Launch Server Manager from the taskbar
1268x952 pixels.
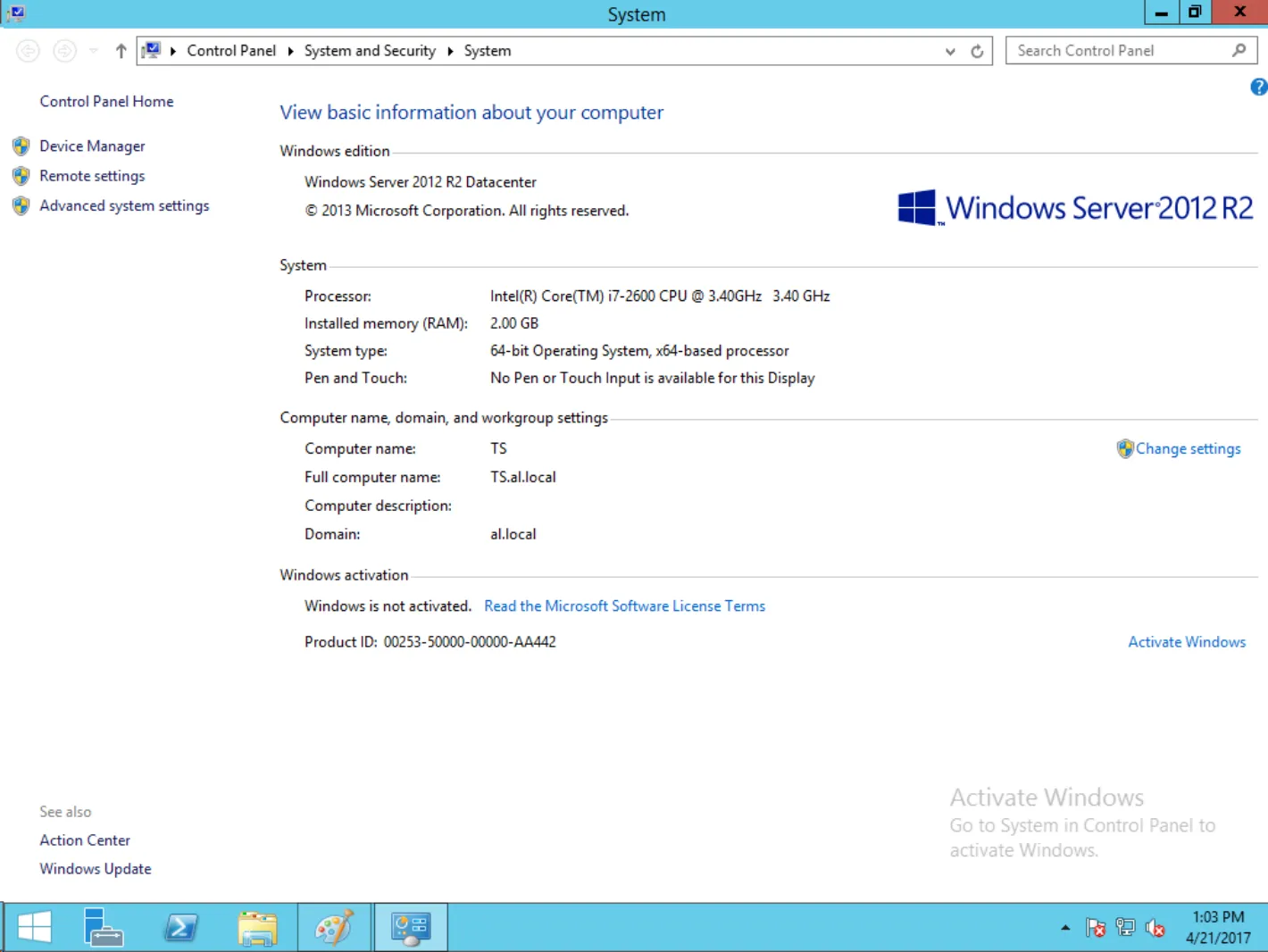pyautogui.click(x=103, y=927)
